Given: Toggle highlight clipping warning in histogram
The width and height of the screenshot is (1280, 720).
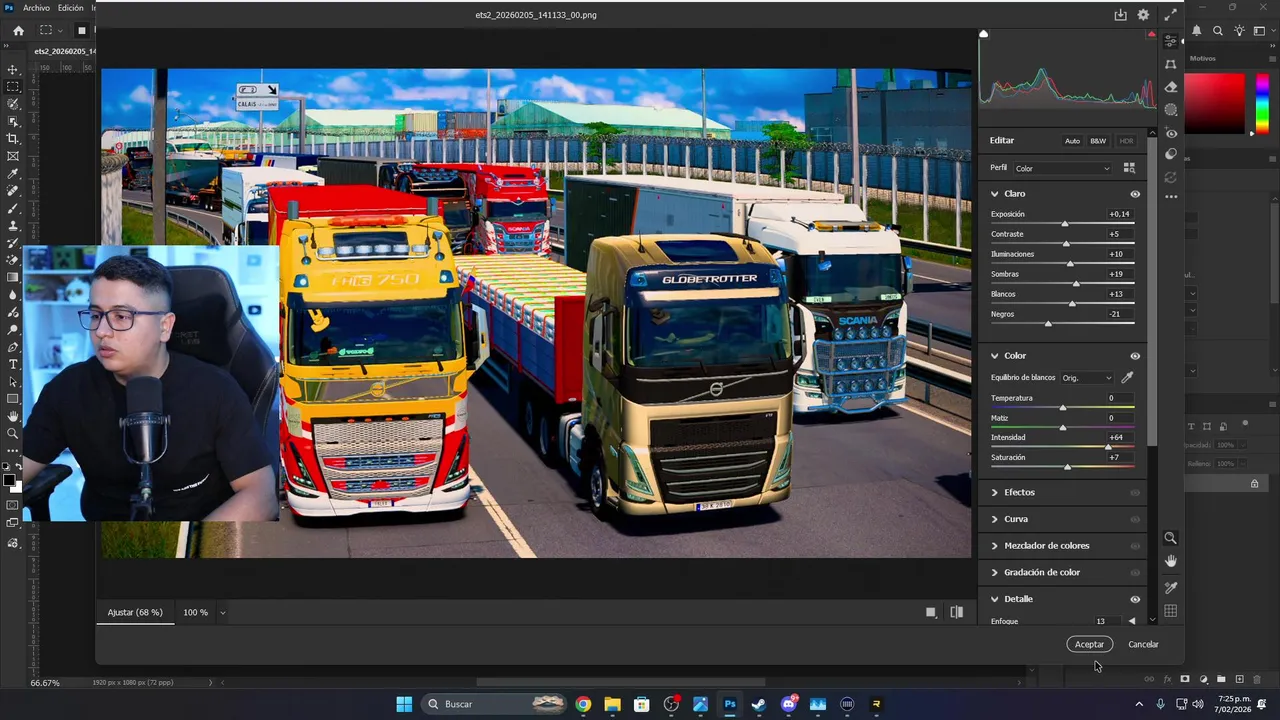Looking at the screenshot, I should tap(1152, 34).
